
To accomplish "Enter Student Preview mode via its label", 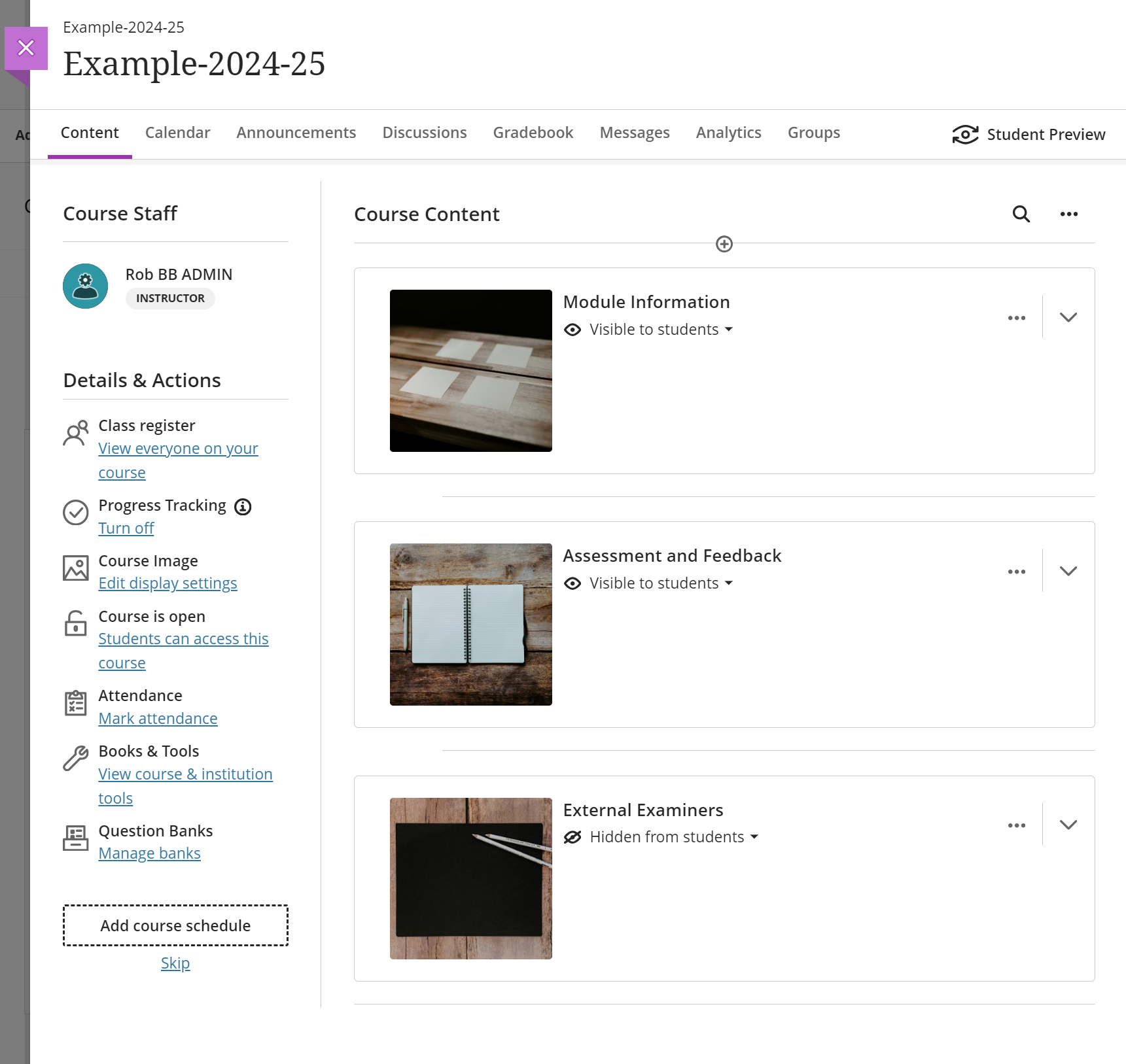I will [x=1046, y=135].
